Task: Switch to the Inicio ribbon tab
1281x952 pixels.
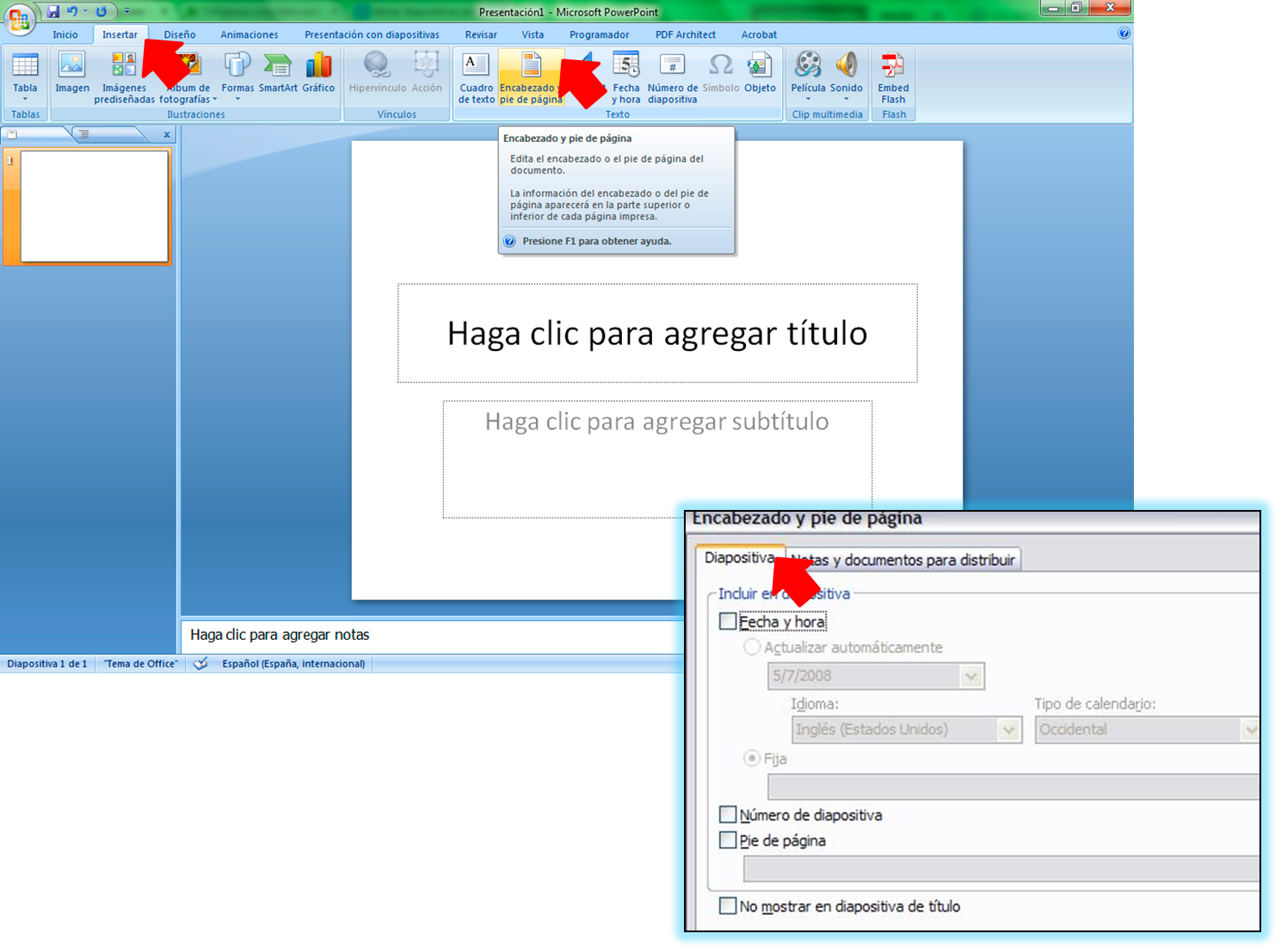Action: (x=65, y=34)
